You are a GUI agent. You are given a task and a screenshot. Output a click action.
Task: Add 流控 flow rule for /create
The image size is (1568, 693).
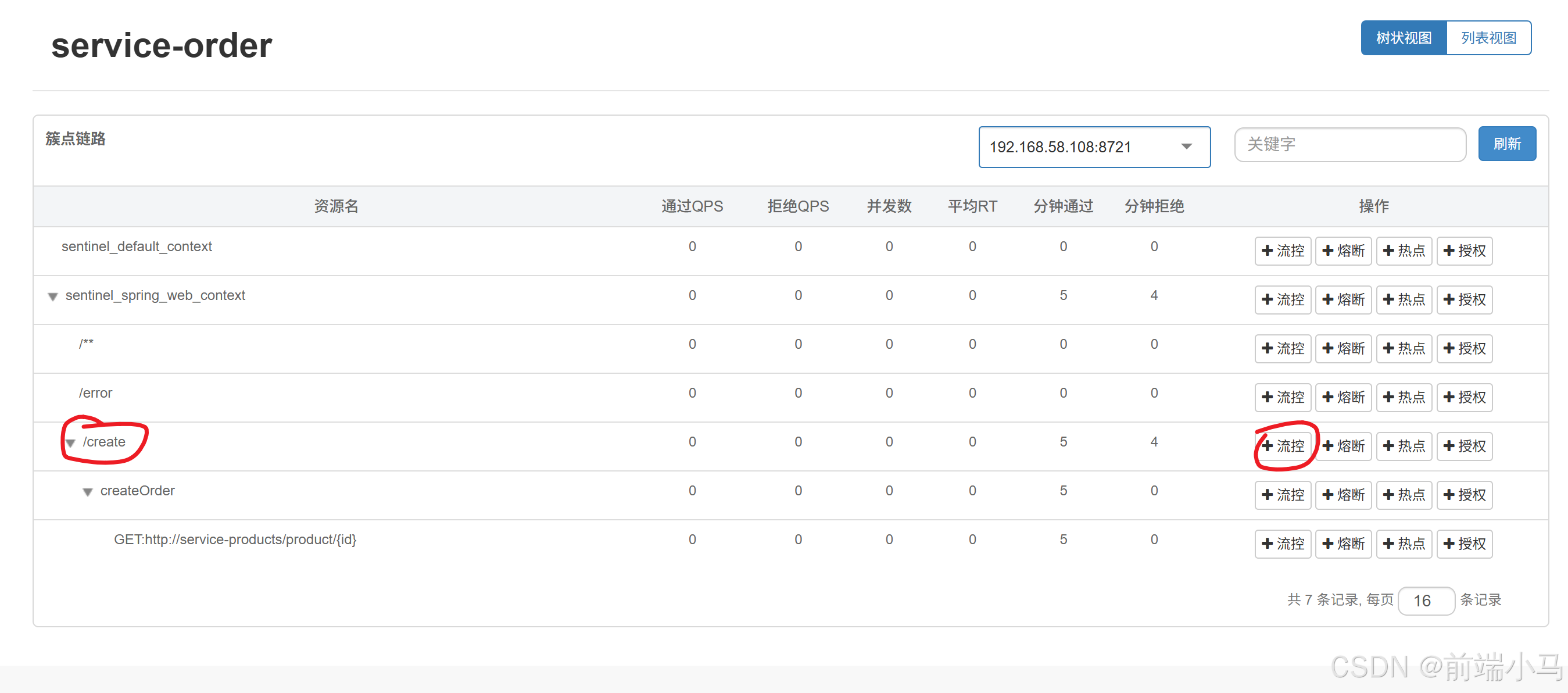tap(1283, 446)
